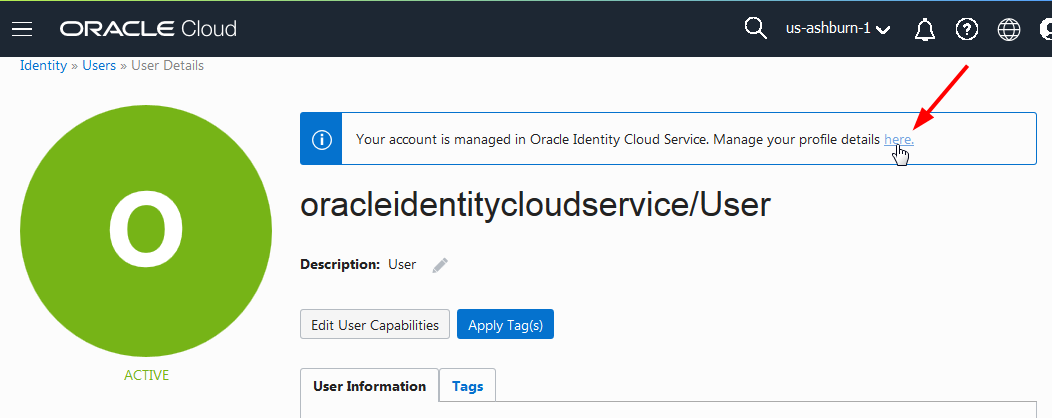Click Edit User Capabilities button

[375, 325]
